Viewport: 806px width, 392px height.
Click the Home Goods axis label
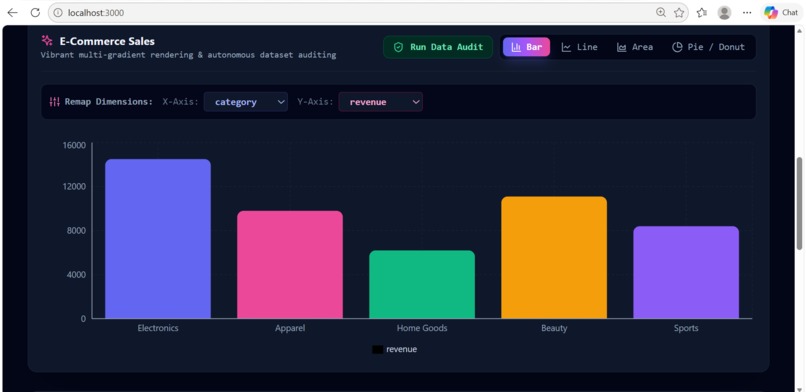pyautogui.click(x=422, y=328)
